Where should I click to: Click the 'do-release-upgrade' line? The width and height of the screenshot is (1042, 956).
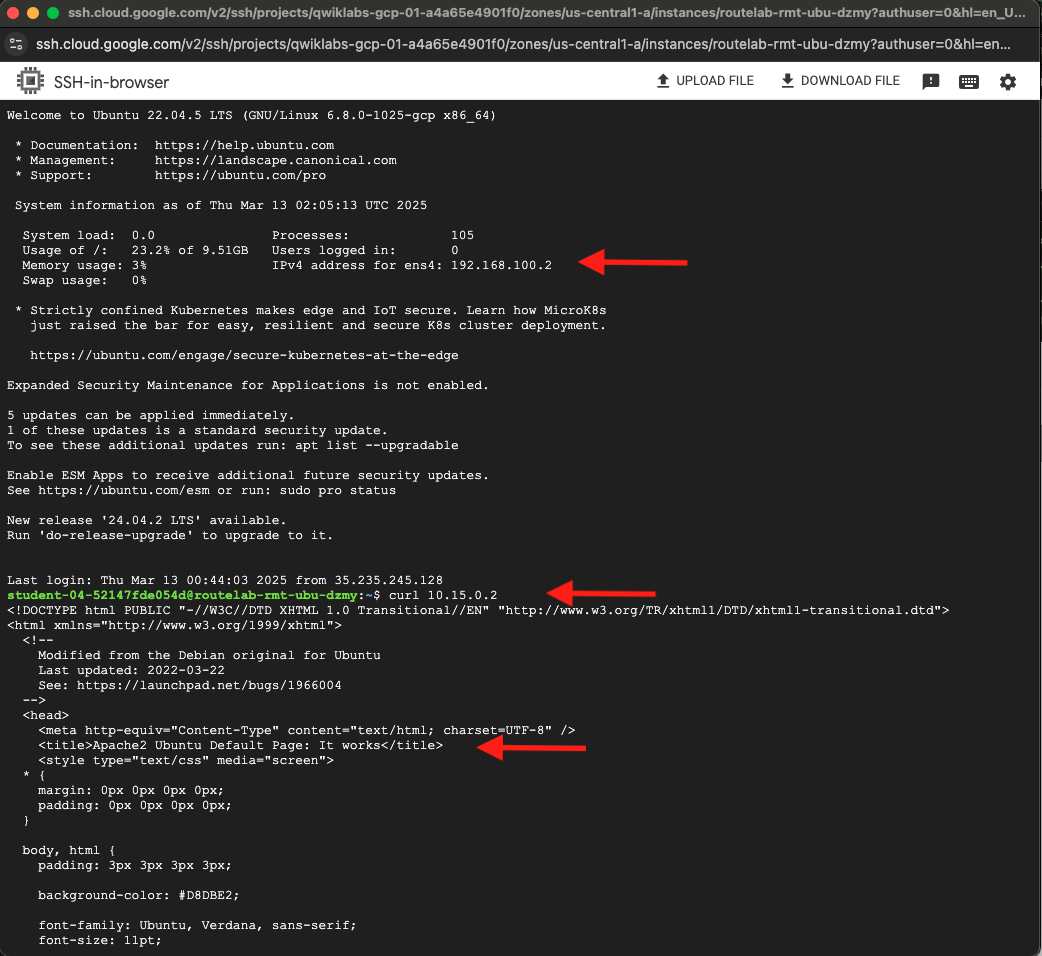pos(170,535)
